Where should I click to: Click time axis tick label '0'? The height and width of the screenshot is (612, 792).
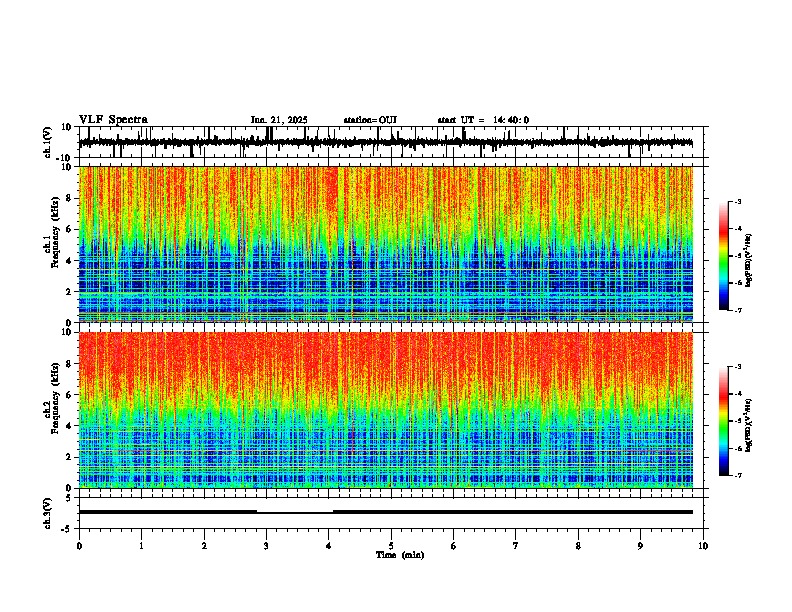pos(79,546)
